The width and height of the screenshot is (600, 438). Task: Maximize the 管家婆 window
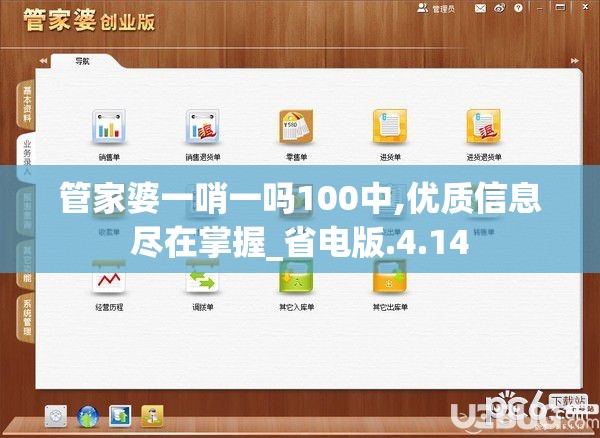pyautogui.click(x=561, y=8)
